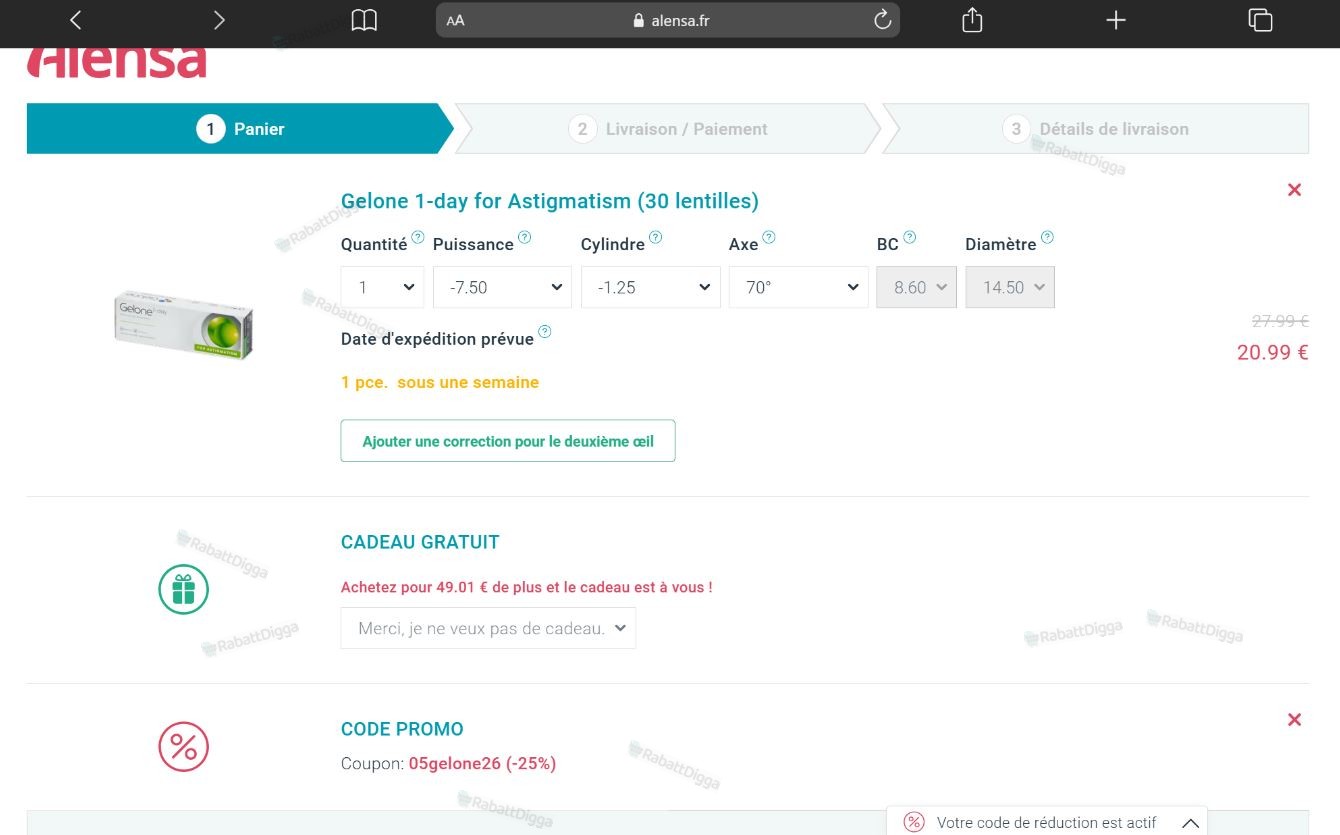This screenshot has height=835, width=1340.
Task: Tap the AA reader text-size button
Action: (456, 20)
